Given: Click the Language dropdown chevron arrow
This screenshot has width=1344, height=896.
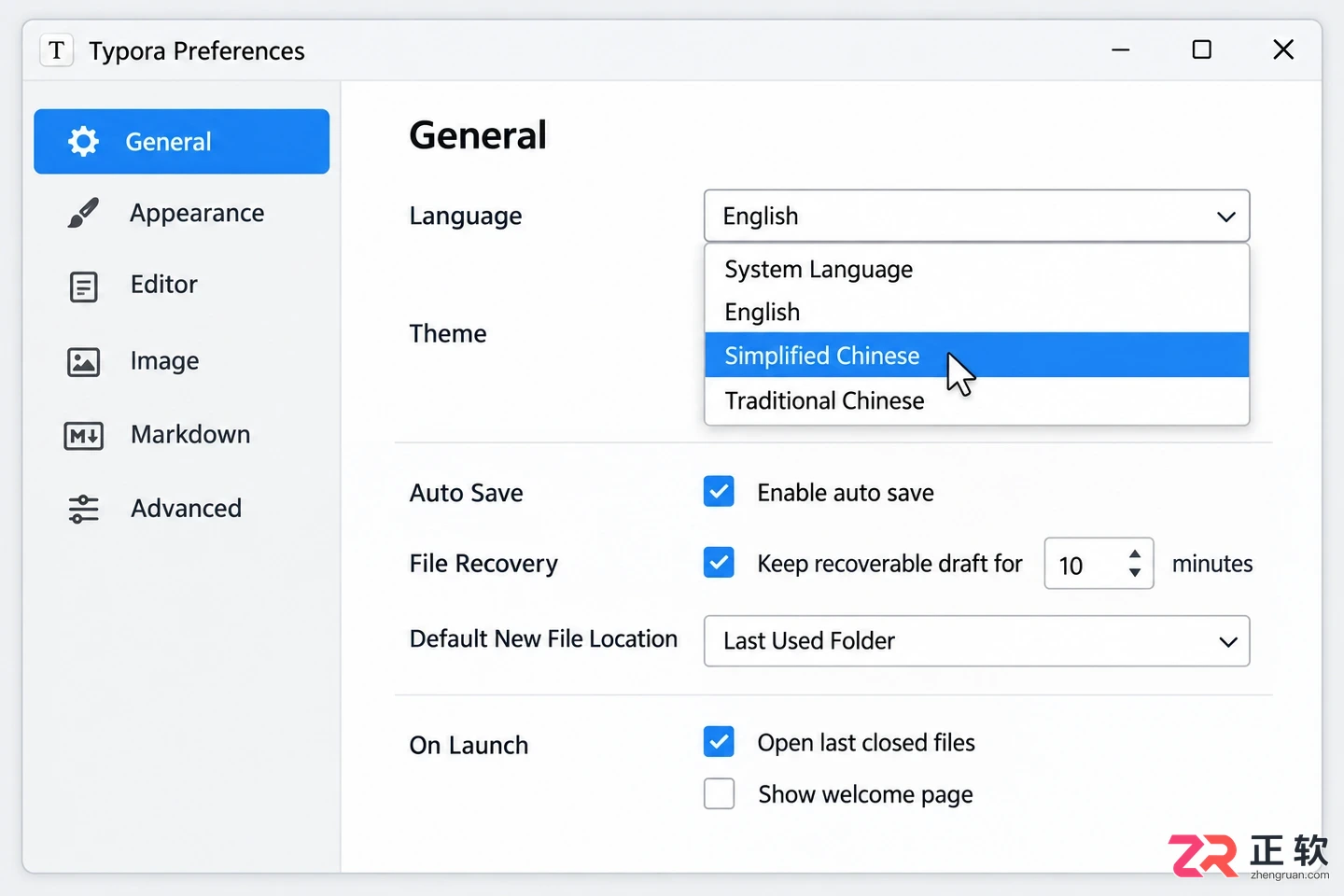Looking at the screenshot, I should click(x=1226, y=217).
